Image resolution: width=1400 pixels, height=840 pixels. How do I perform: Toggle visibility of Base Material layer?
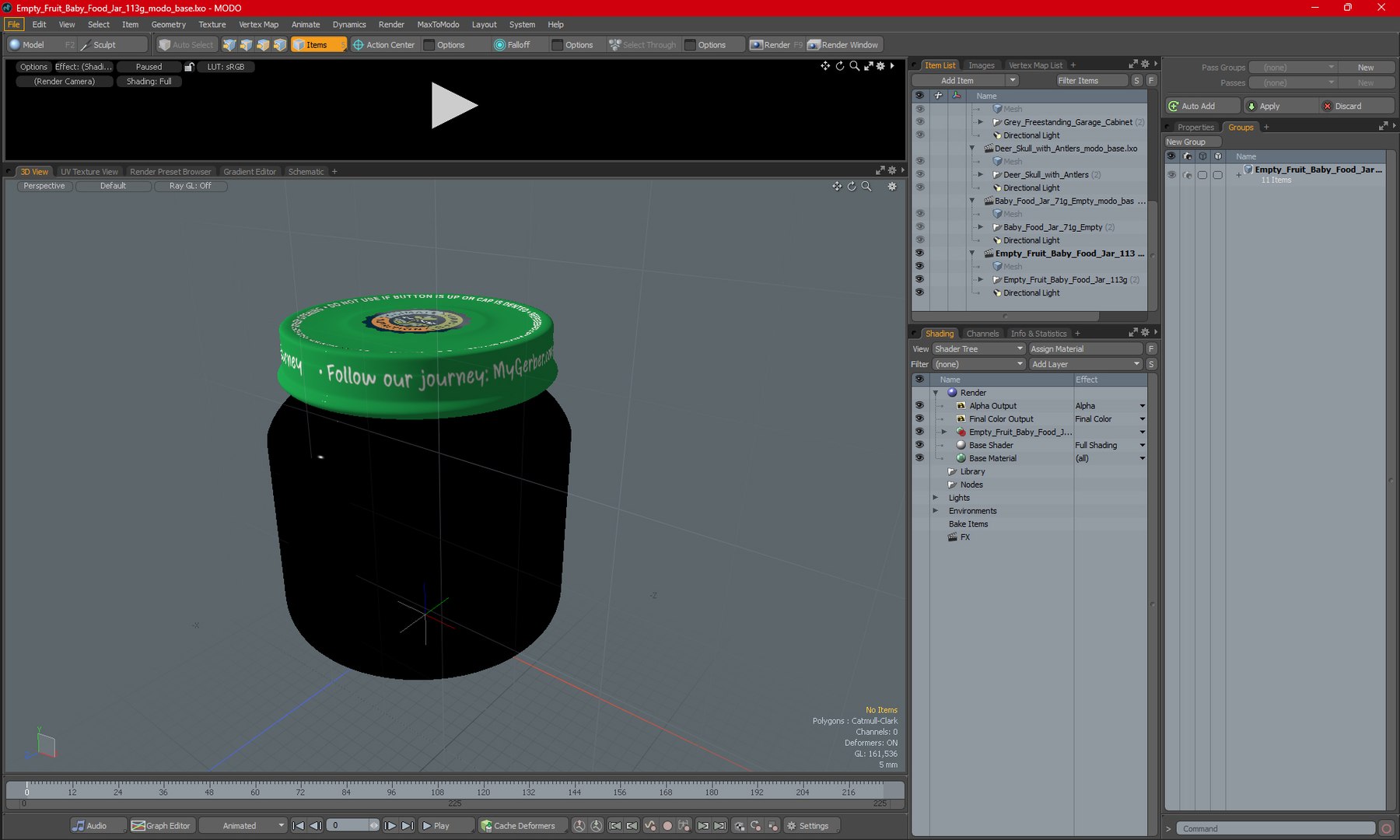click(919, 458)
